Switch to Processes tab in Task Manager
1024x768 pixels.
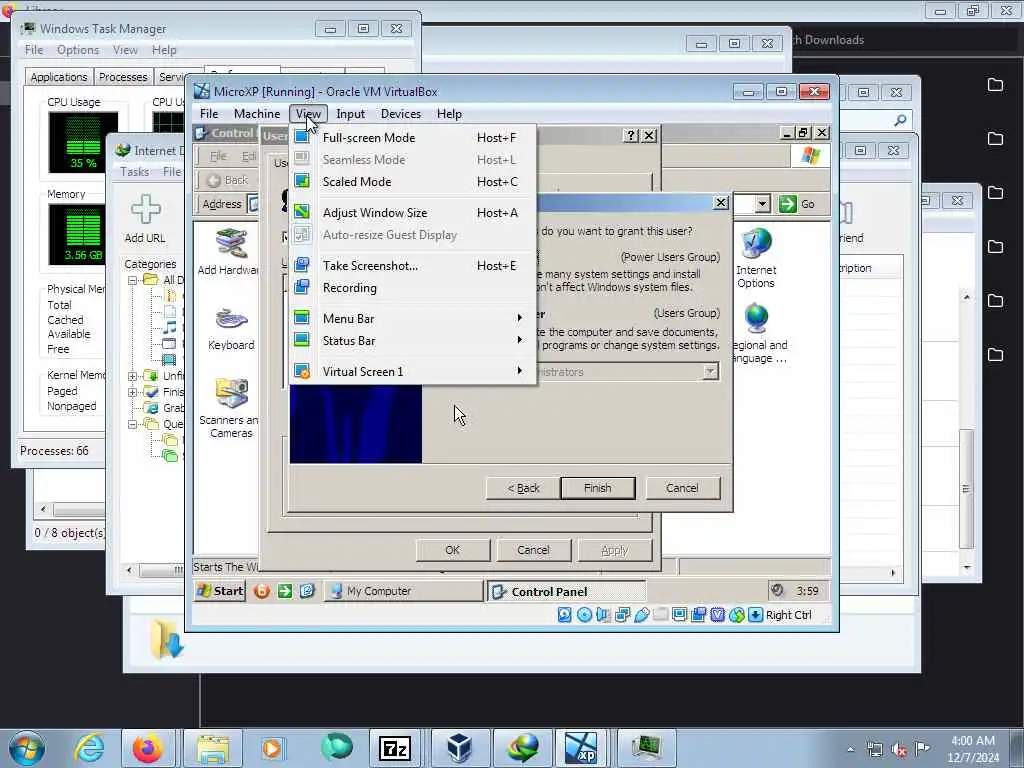[123, 77]
